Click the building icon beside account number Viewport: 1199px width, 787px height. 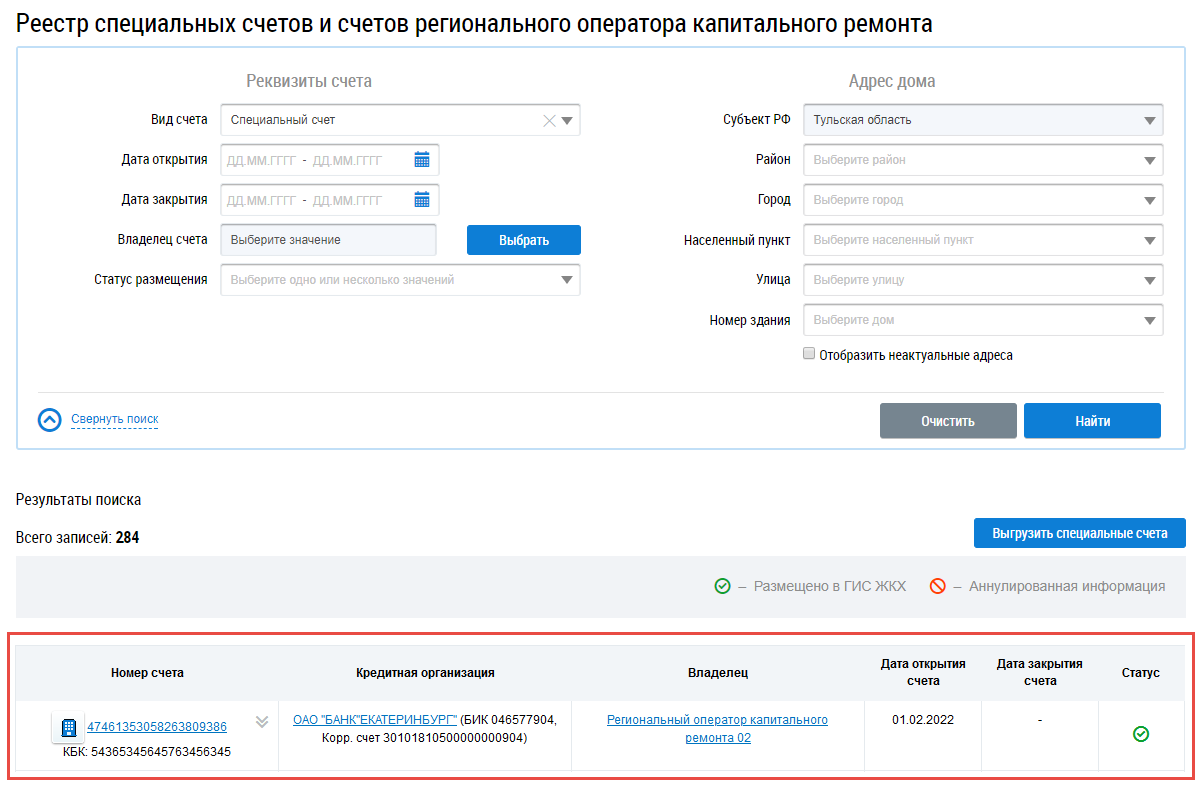coord(69,727)
